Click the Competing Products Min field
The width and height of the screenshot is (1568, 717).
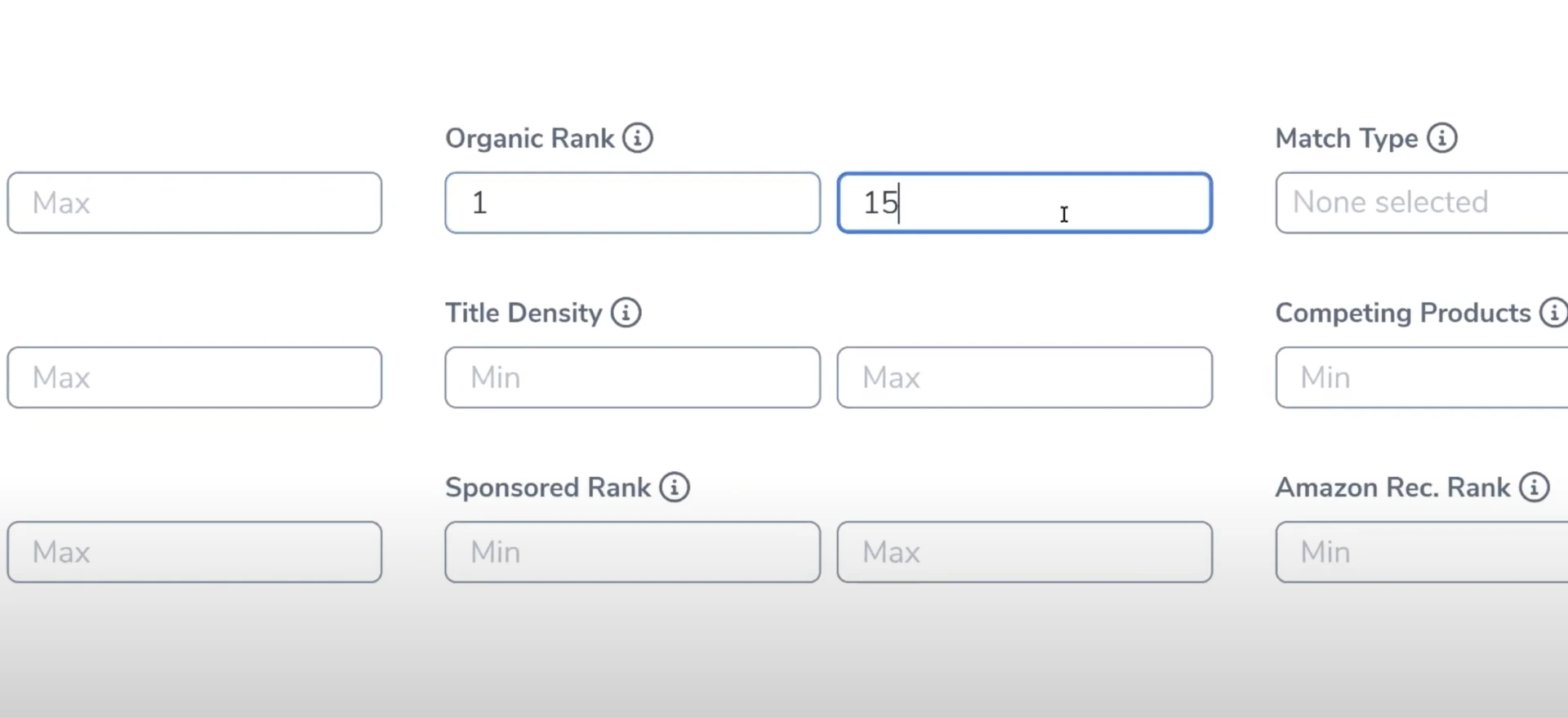pyautogui.click(x=1421, y=377)
